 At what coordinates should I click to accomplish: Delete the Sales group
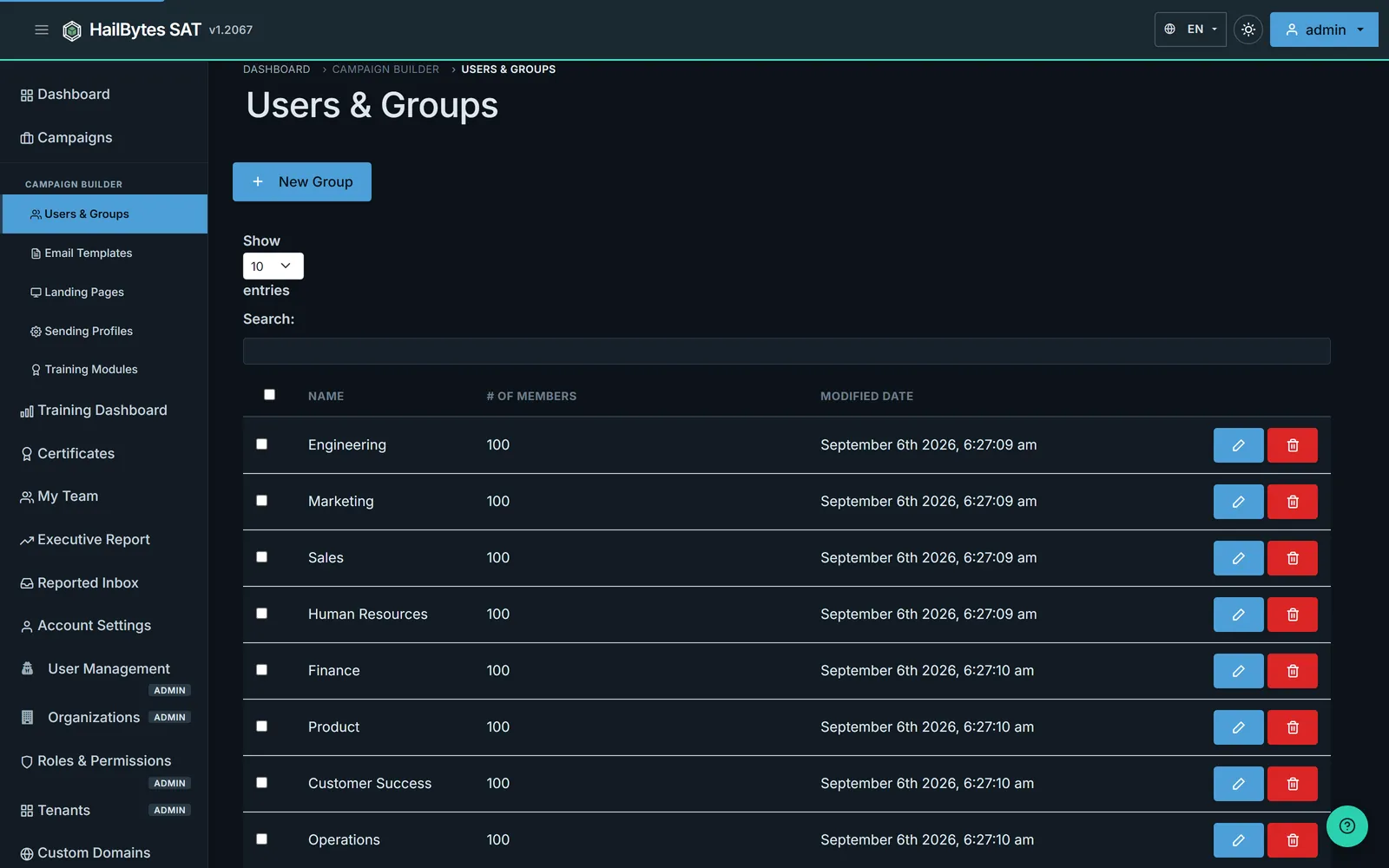pyautogui.click(x=1292, y=558)
